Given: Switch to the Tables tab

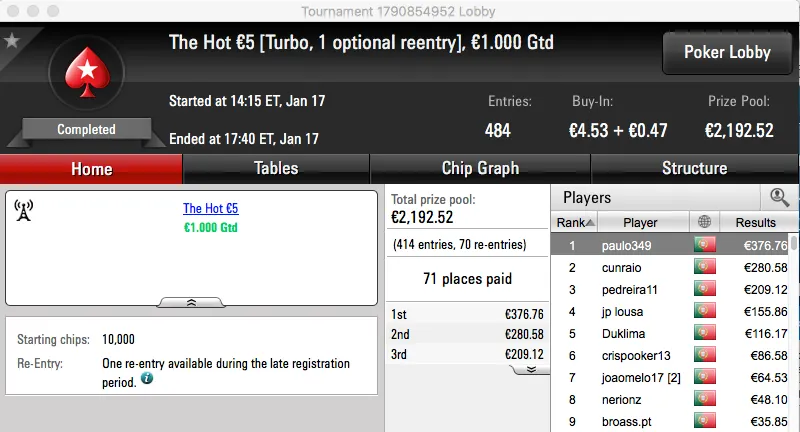Looking at the screenshot, I should (276, 168).
